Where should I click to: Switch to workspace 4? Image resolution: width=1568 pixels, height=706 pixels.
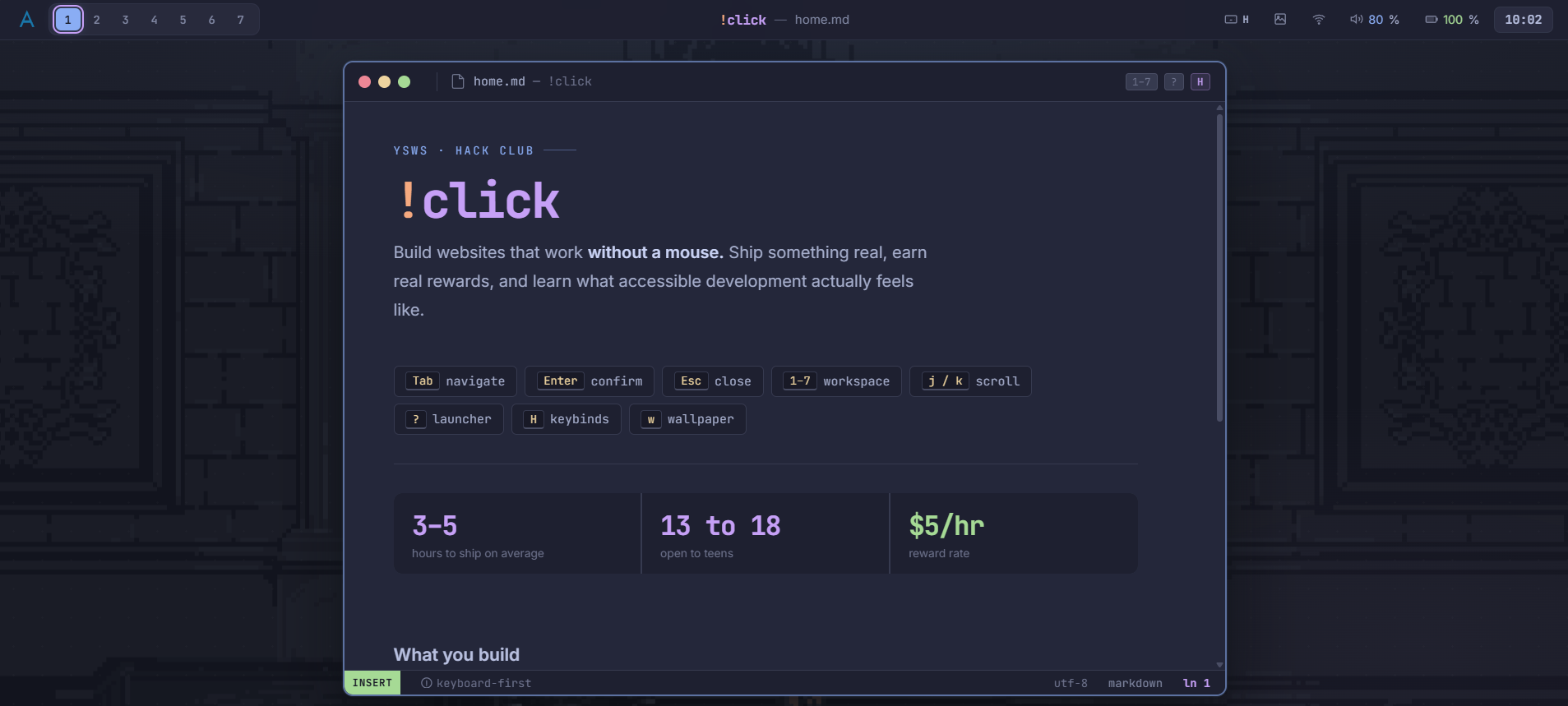pos(155,20)
